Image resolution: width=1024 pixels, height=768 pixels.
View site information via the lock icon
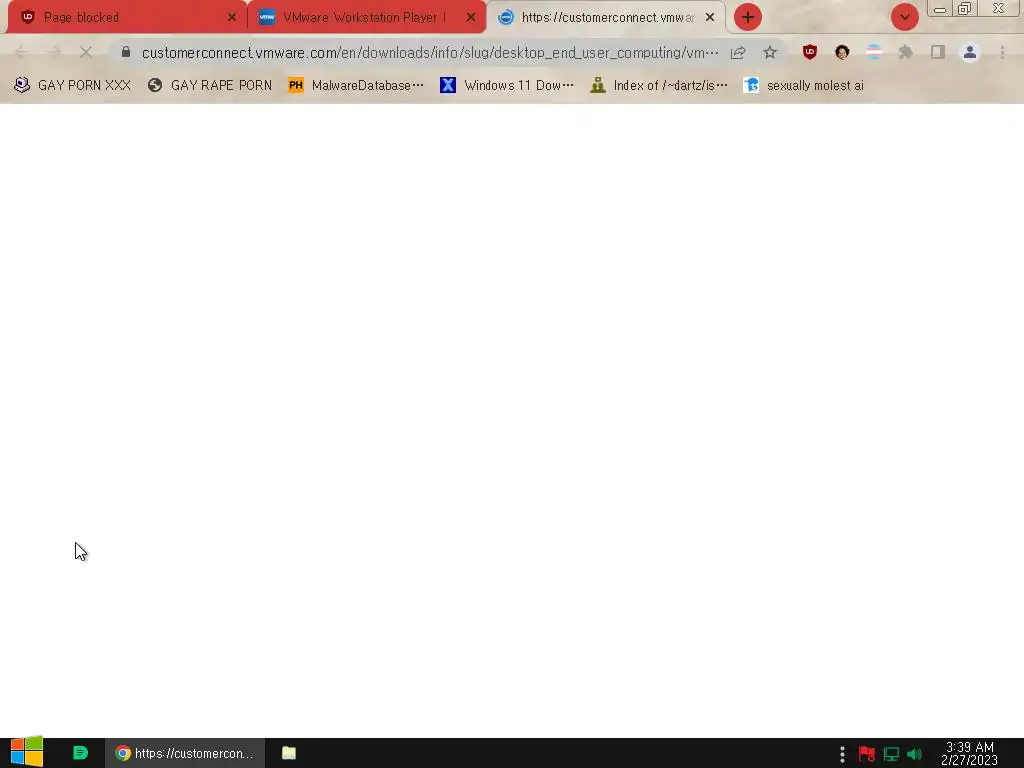click(126, 52)
